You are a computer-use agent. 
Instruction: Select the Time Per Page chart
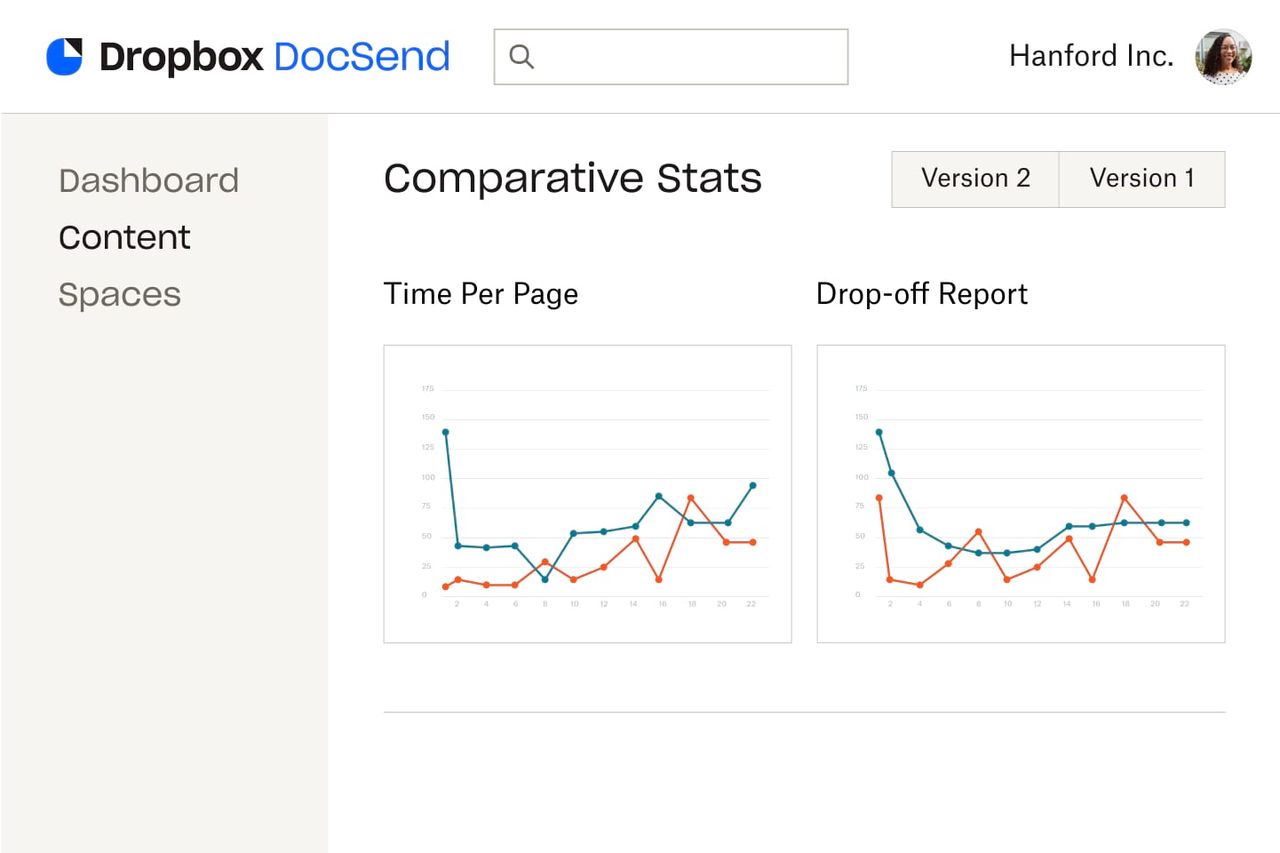[x=587, y=493]
